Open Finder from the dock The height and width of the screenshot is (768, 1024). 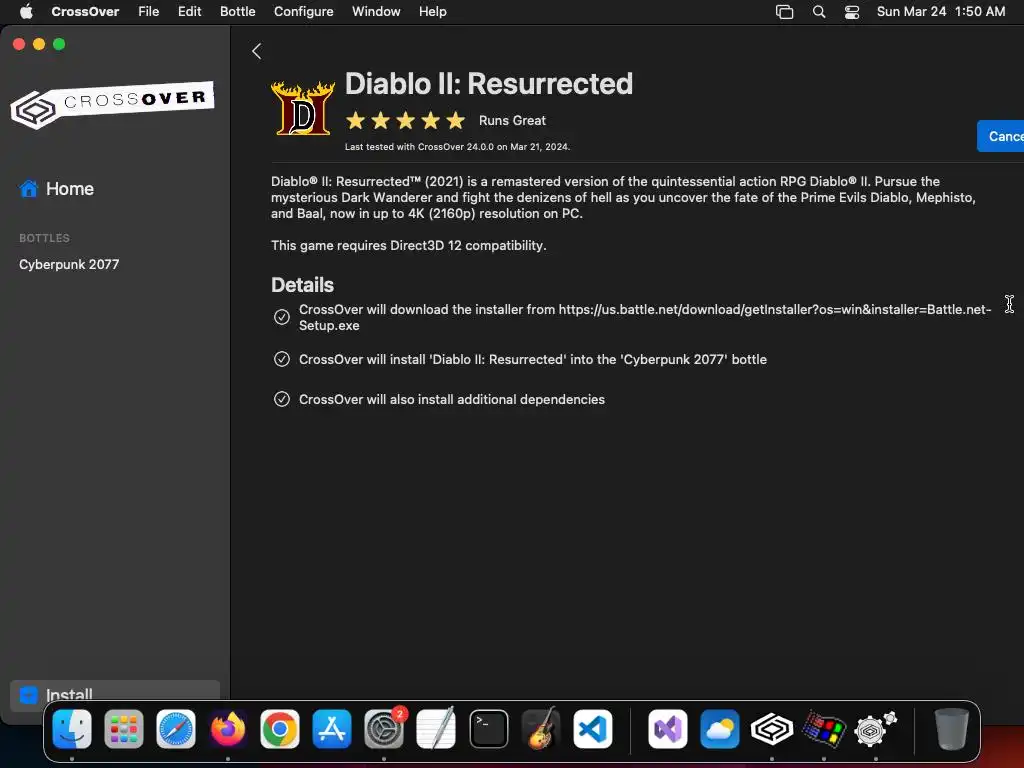[72, 729]
